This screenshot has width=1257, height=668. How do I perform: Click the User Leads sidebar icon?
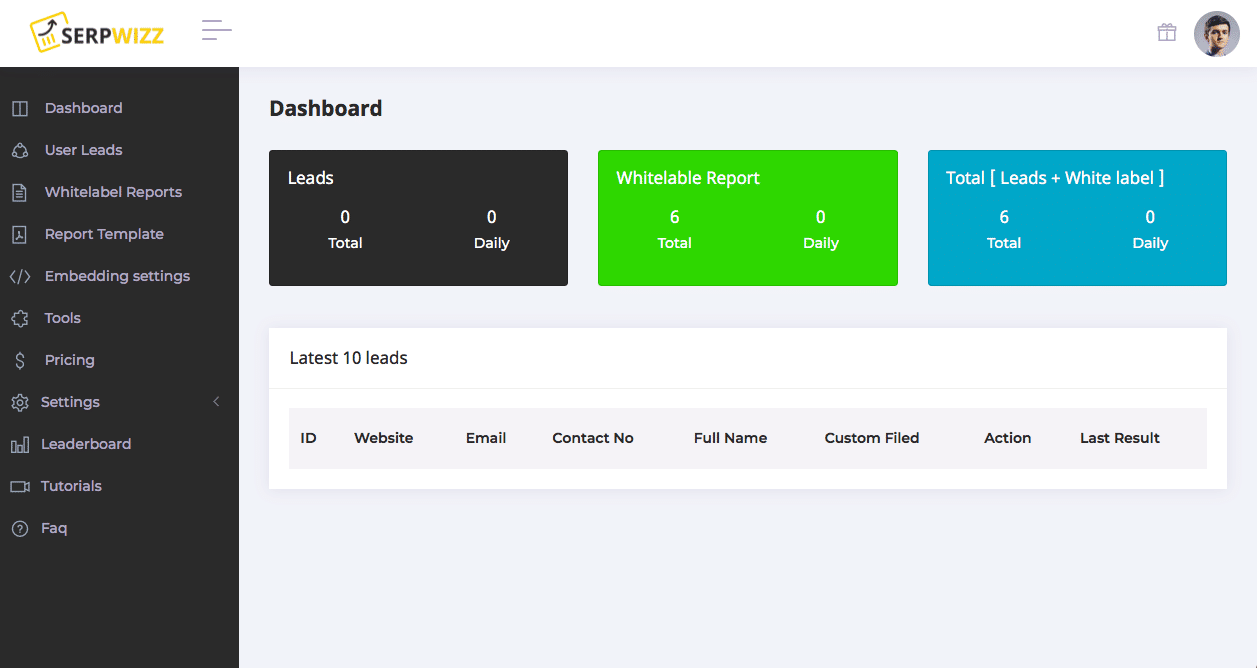coord(20,150)
